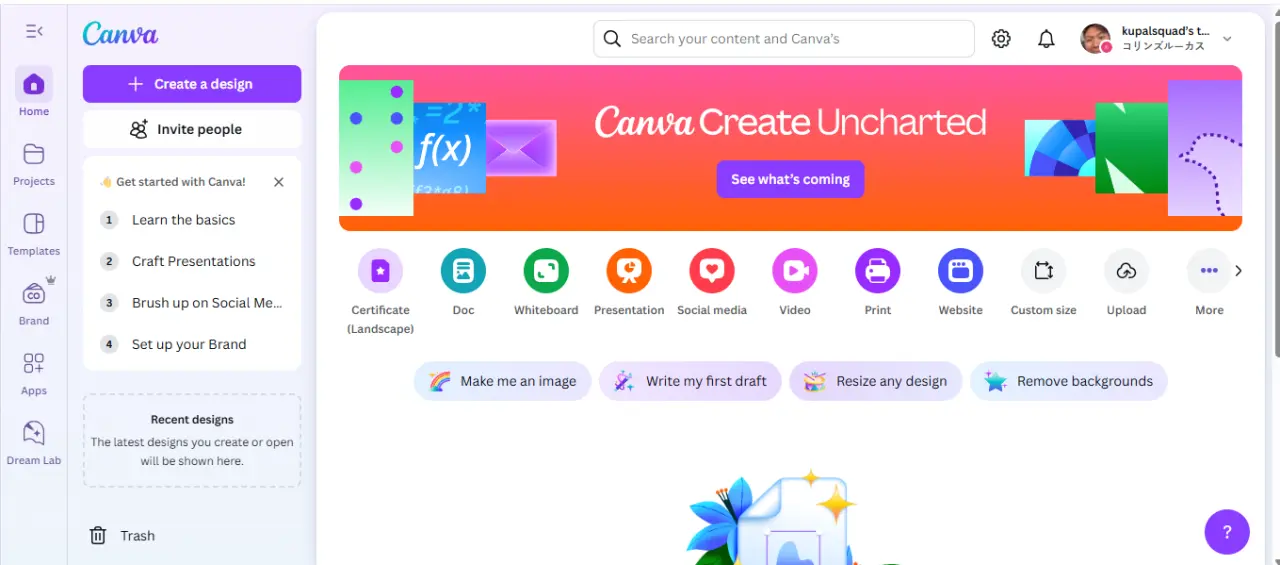Open the More design types icon

point(1209,271)
